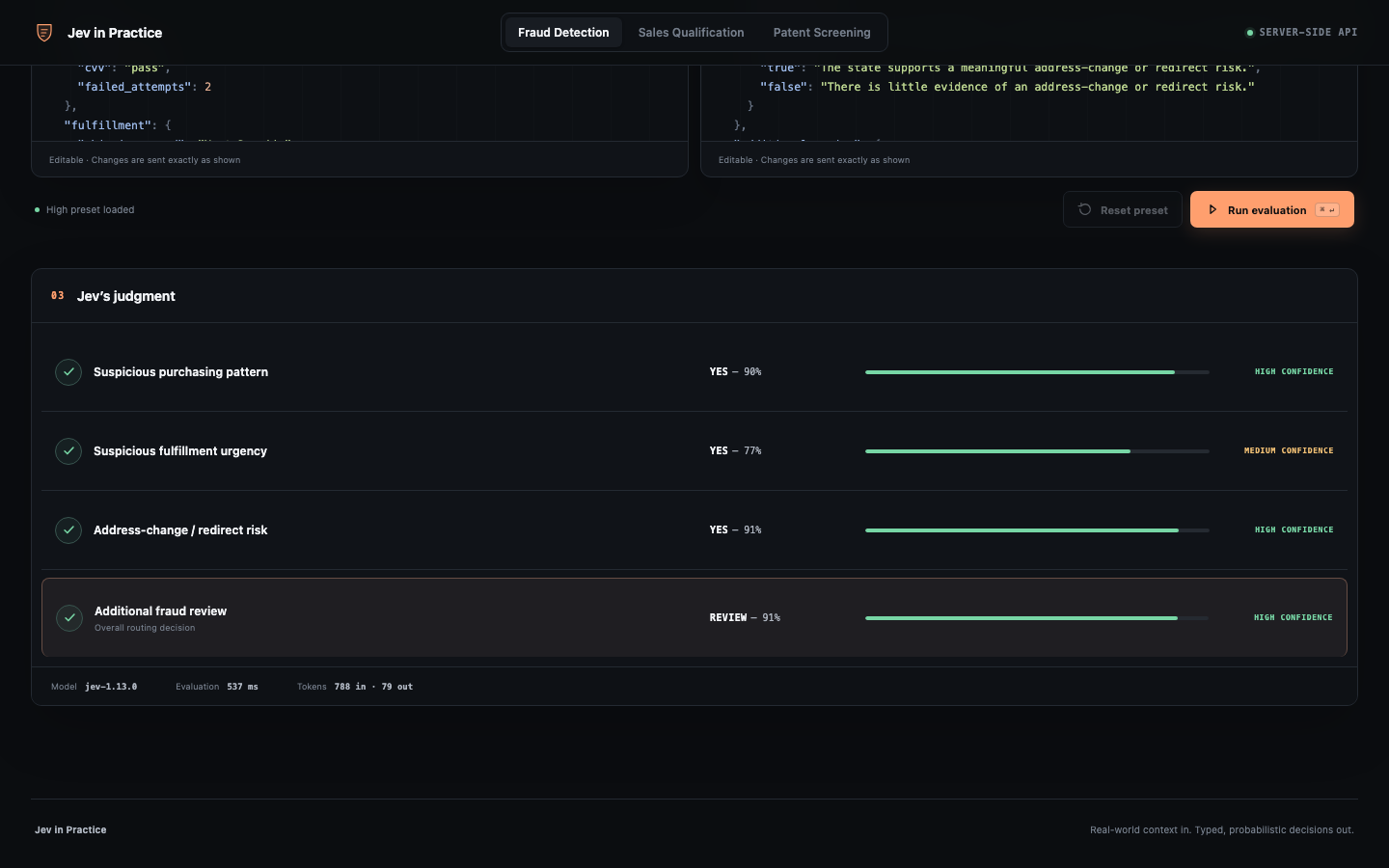The height and width of the screenshot is (868, 1389).
Task: Click checkmark icon for Additional fraud review
Action: (x=69, y=617)
